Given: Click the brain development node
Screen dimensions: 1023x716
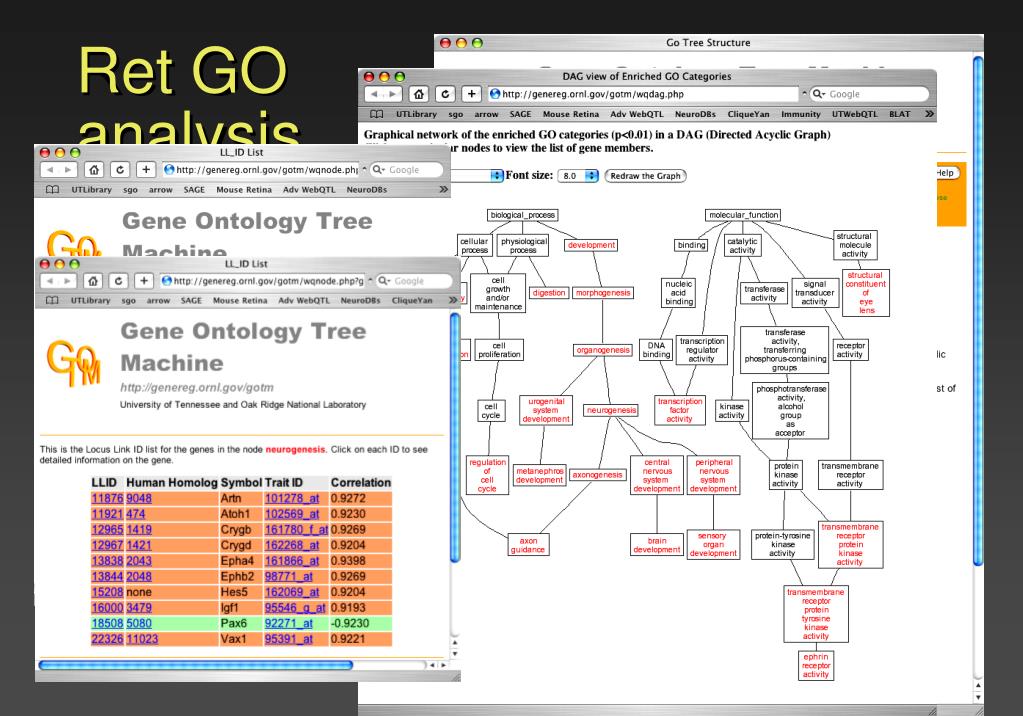Looking at the screenshot, I should [656, 545].
